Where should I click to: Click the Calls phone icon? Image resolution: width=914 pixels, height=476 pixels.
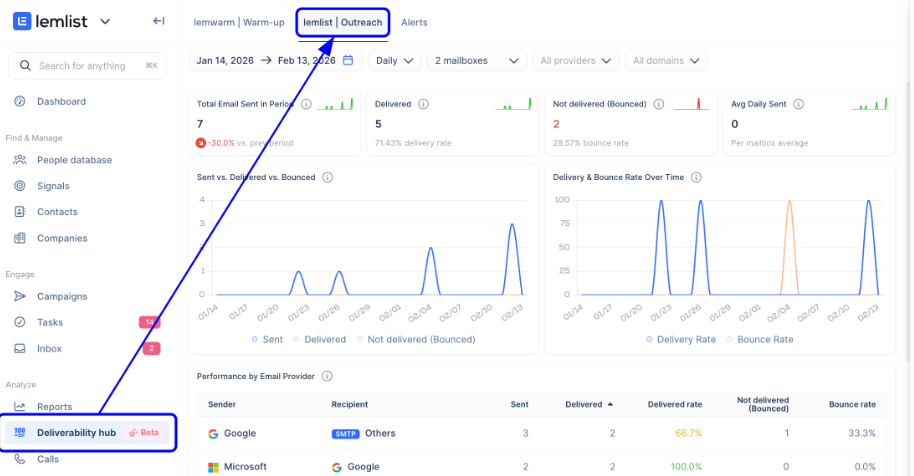point(20,459)
